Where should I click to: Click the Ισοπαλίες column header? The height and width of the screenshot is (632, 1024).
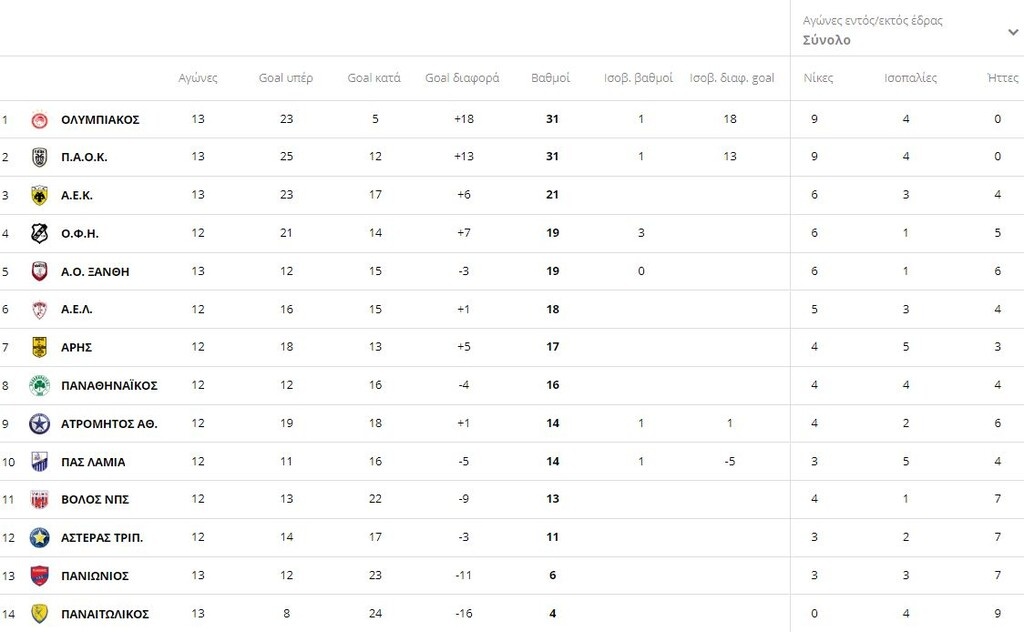tap(910, 78)
